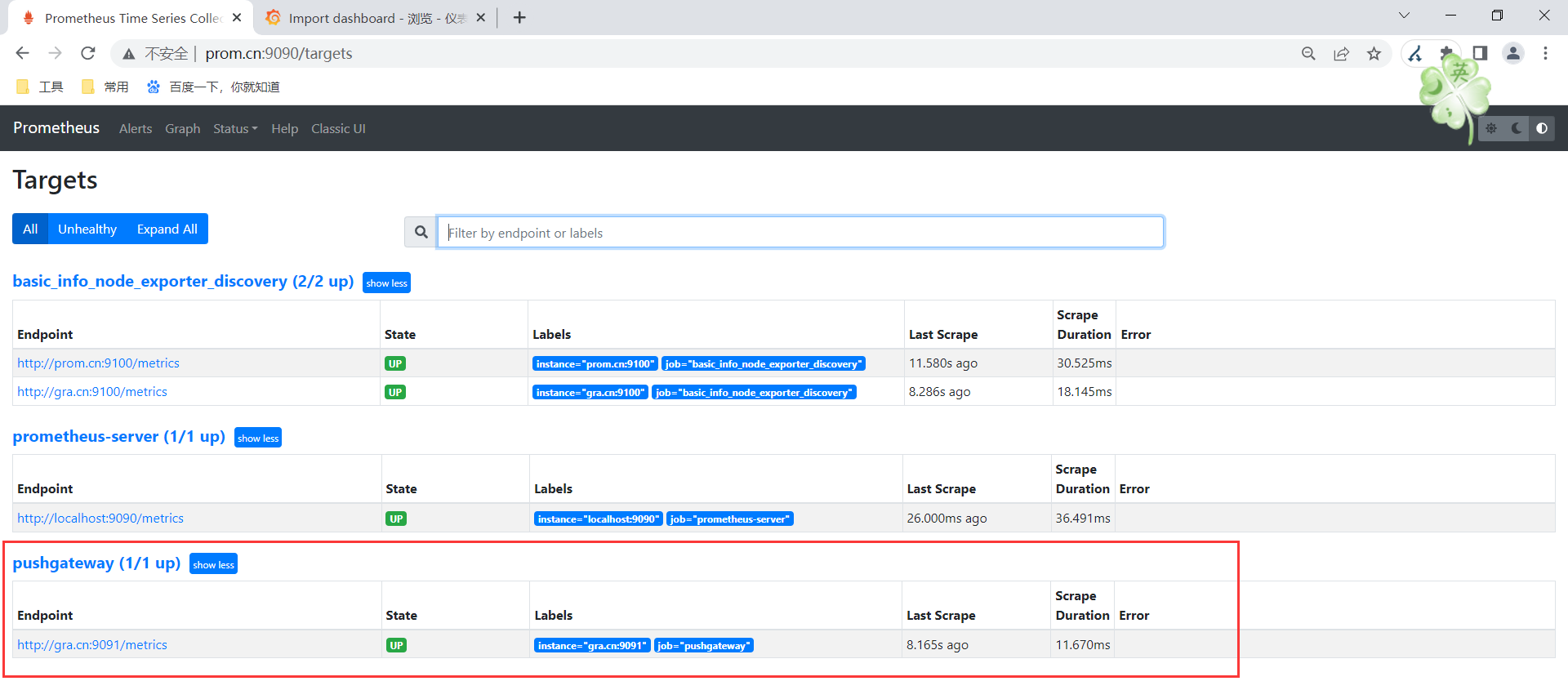Image resolution: width=1568 pixels, height=699 pixels.
Task: Select the 11.670ms scrape duration value
Action: (x=1083, y=645)
